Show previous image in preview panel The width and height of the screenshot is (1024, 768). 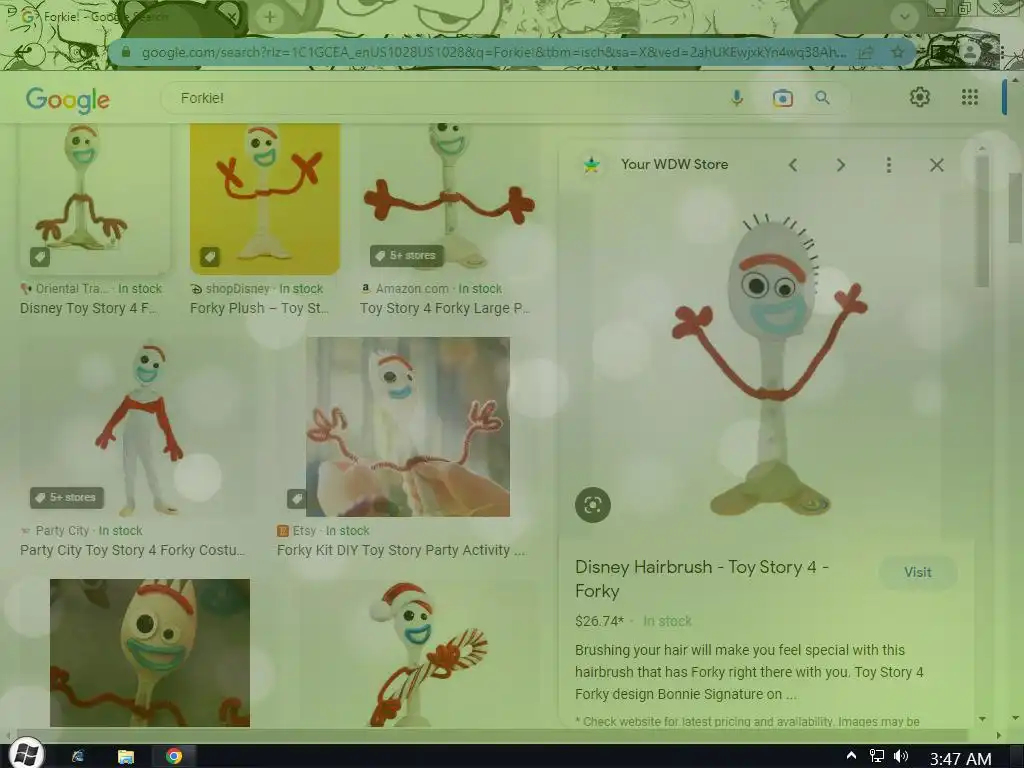coord(793,165)
